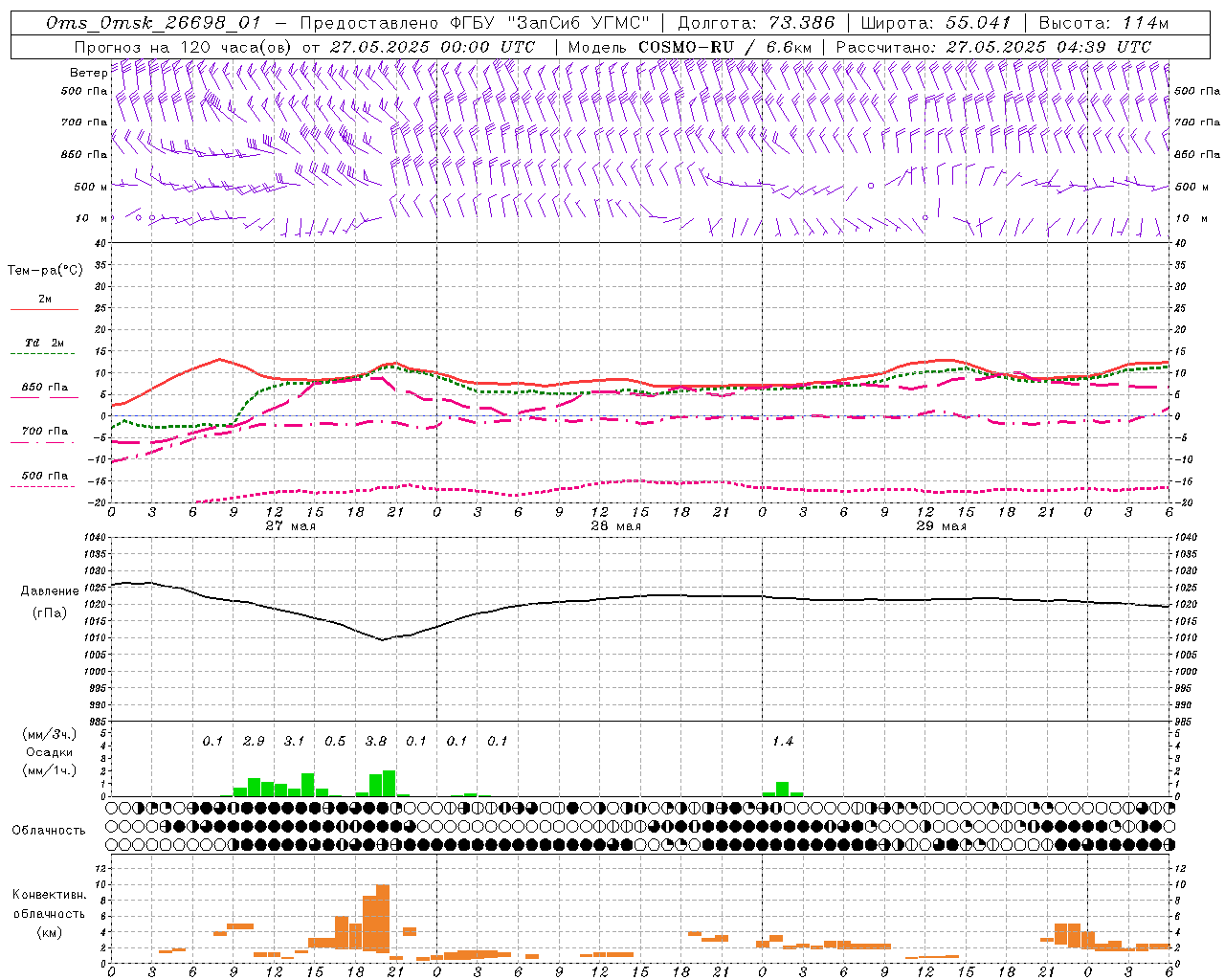Select the text Предоставлено ФГБУ "ЗапСиб УГМС"

click(475, 23)
